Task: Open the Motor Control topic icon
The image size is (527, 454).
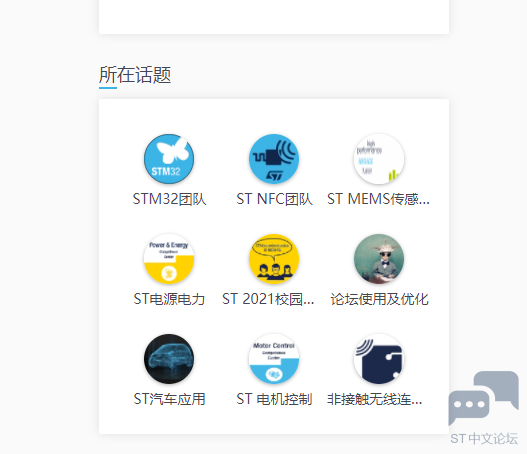Action: pyautogui.click(x=274, y=359)
